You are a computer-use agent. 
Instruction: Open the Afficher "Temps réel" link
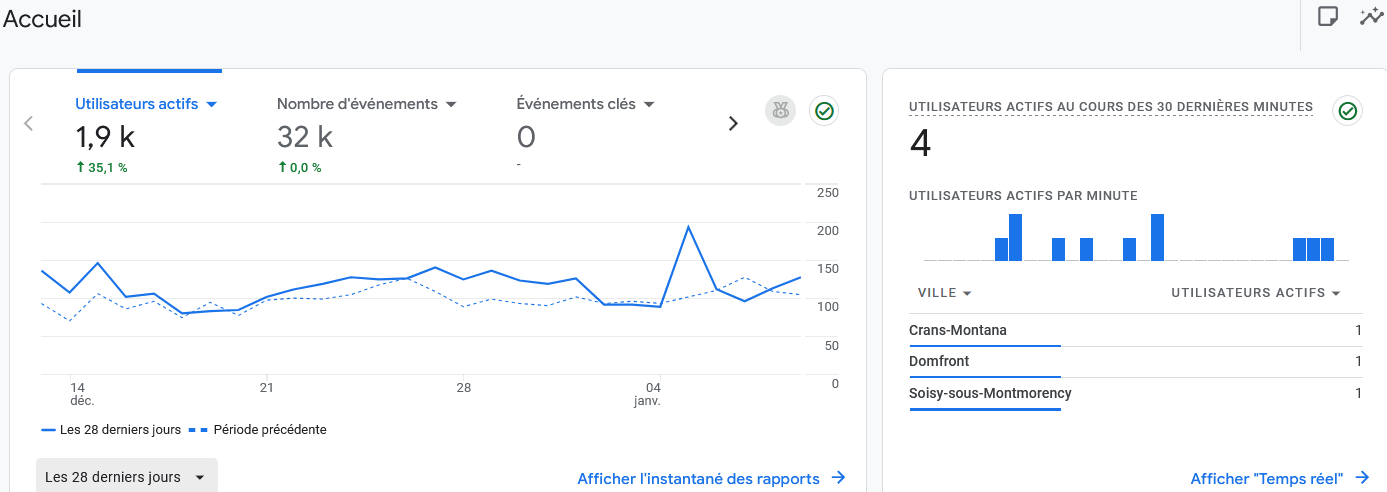coord(1266,479)
